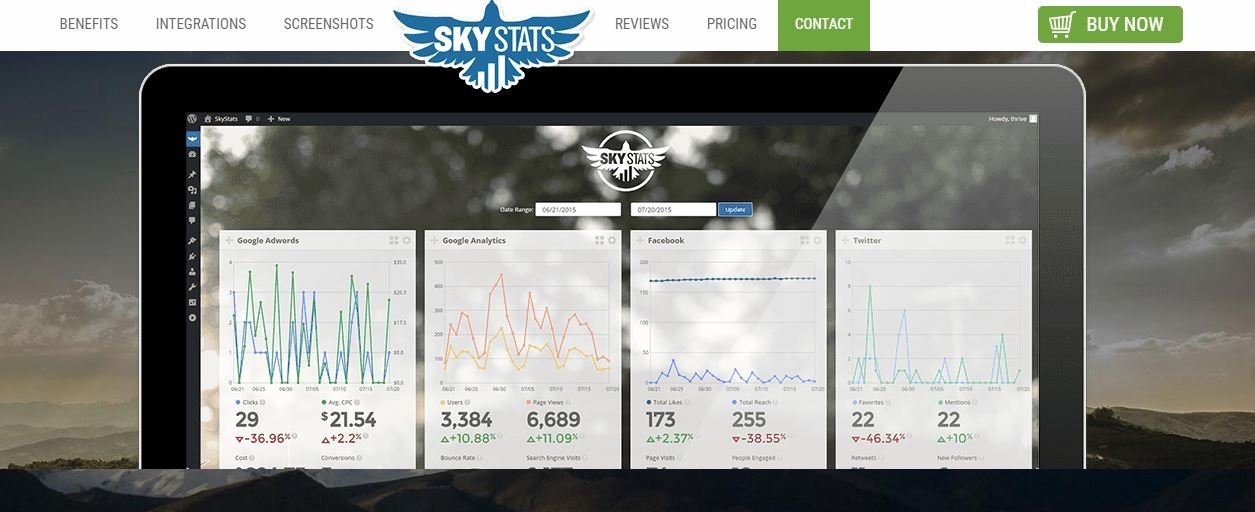Click the grid icon on Google Analytics card
This screenshot has width=1255, height=512.
click(x=599, y=240)
